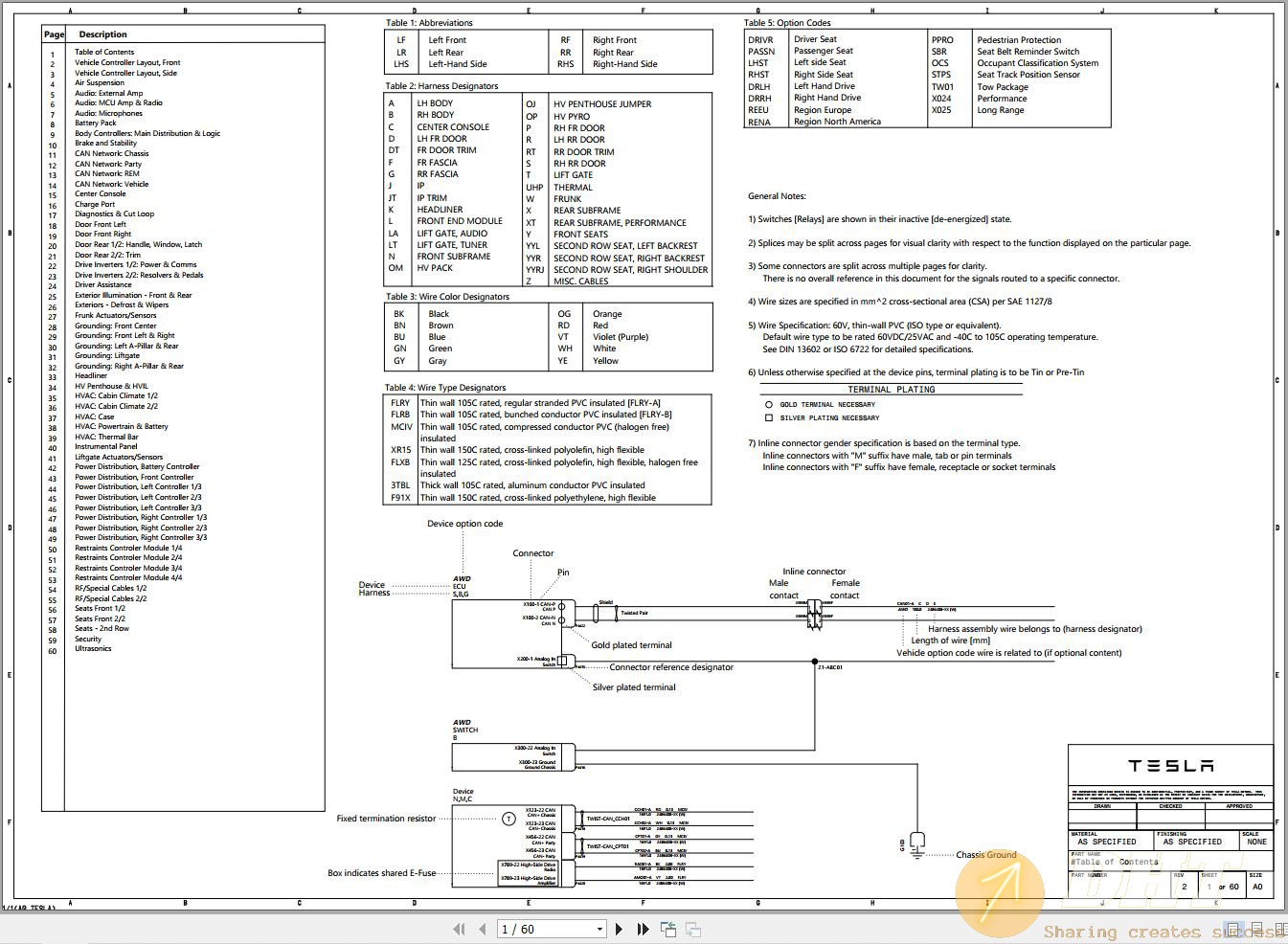Select 'Instrumental Panel' contents row
This screenshot has width=1288, height=944.
click(106, 446)
